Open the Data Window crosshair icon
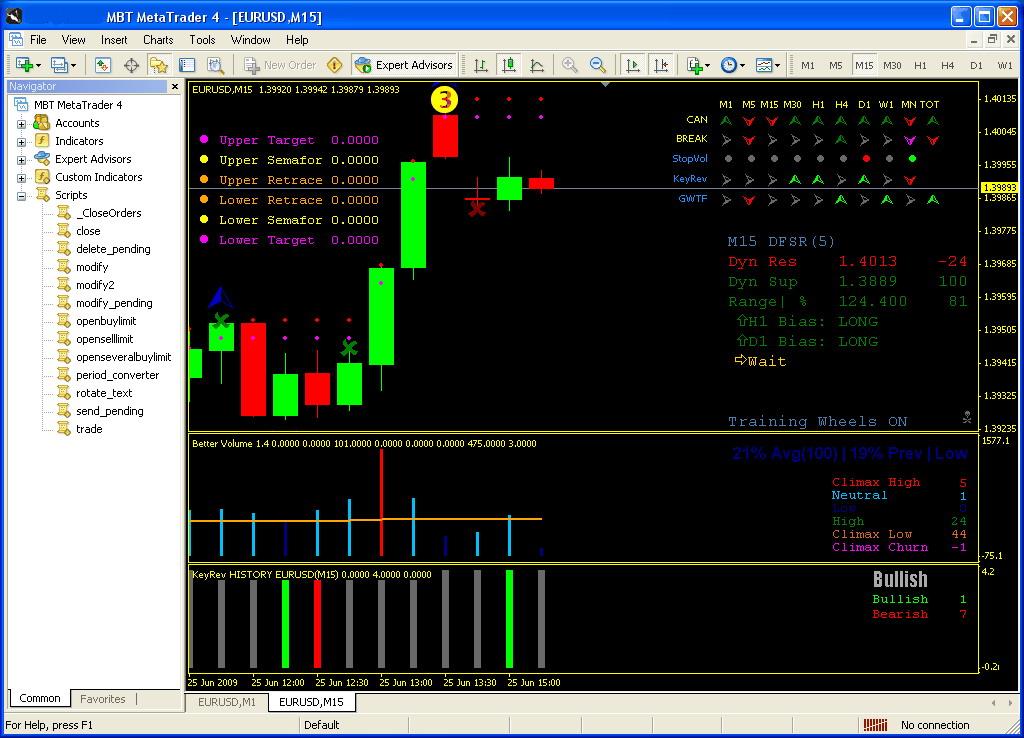Image resolution: width=1024 pixels, height=738 pixels. click(x=131, y=65)
